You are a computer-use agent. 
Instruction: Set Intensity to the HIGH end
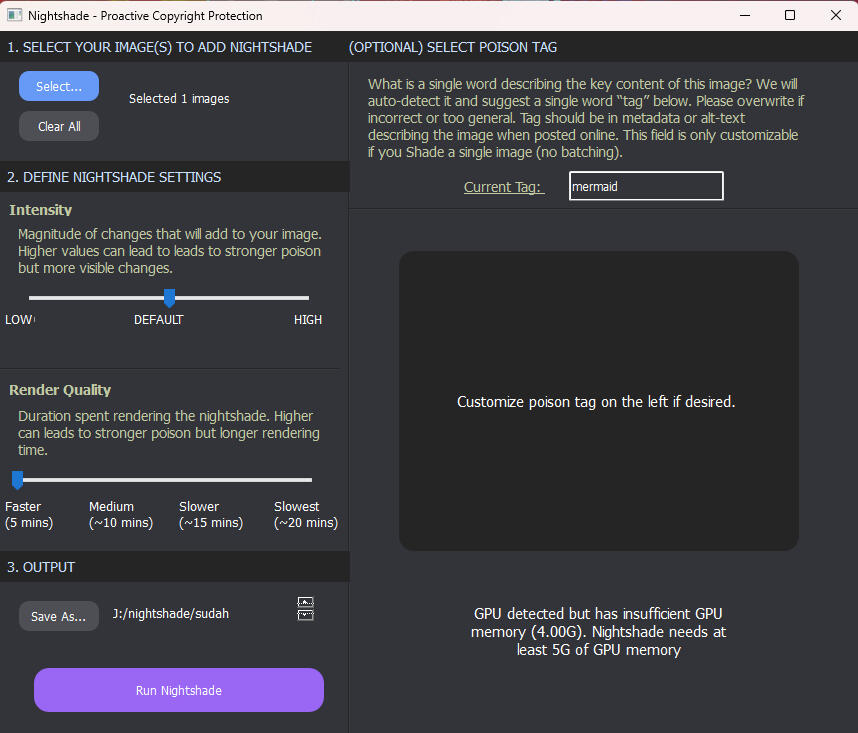tap(307, 297)
